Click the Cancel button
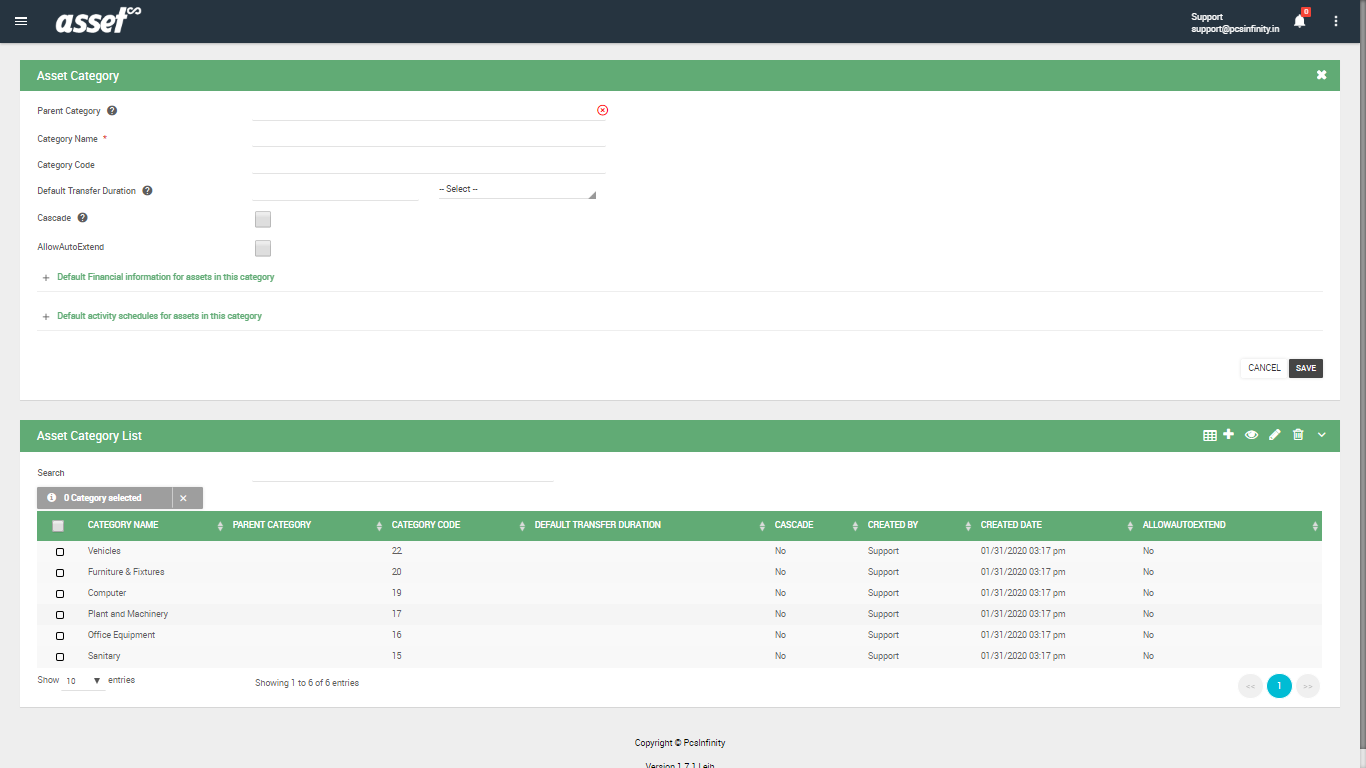This screenshot has height=768, width=1366. pos(1264,368)
